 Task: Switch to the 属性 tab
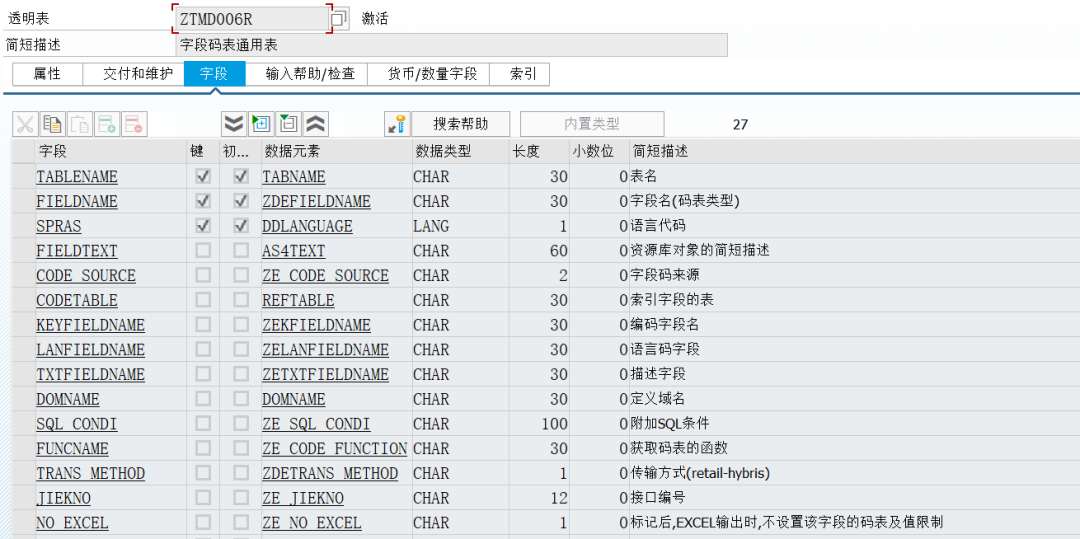tap(48, 74)
